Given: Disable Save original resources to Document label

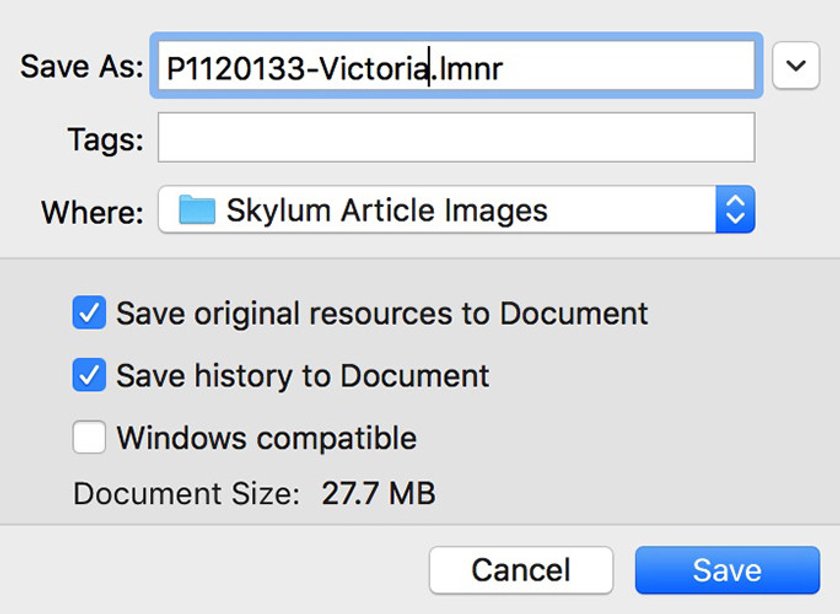Looking at the screenshot, I should click(x=382, y=313).
